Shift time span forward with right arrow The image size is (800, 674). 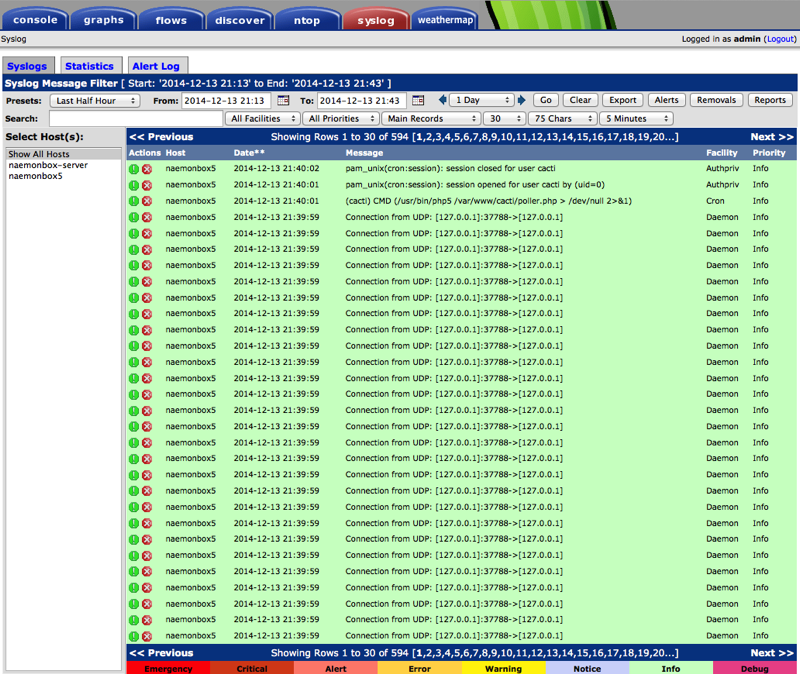tap(521, 101)
